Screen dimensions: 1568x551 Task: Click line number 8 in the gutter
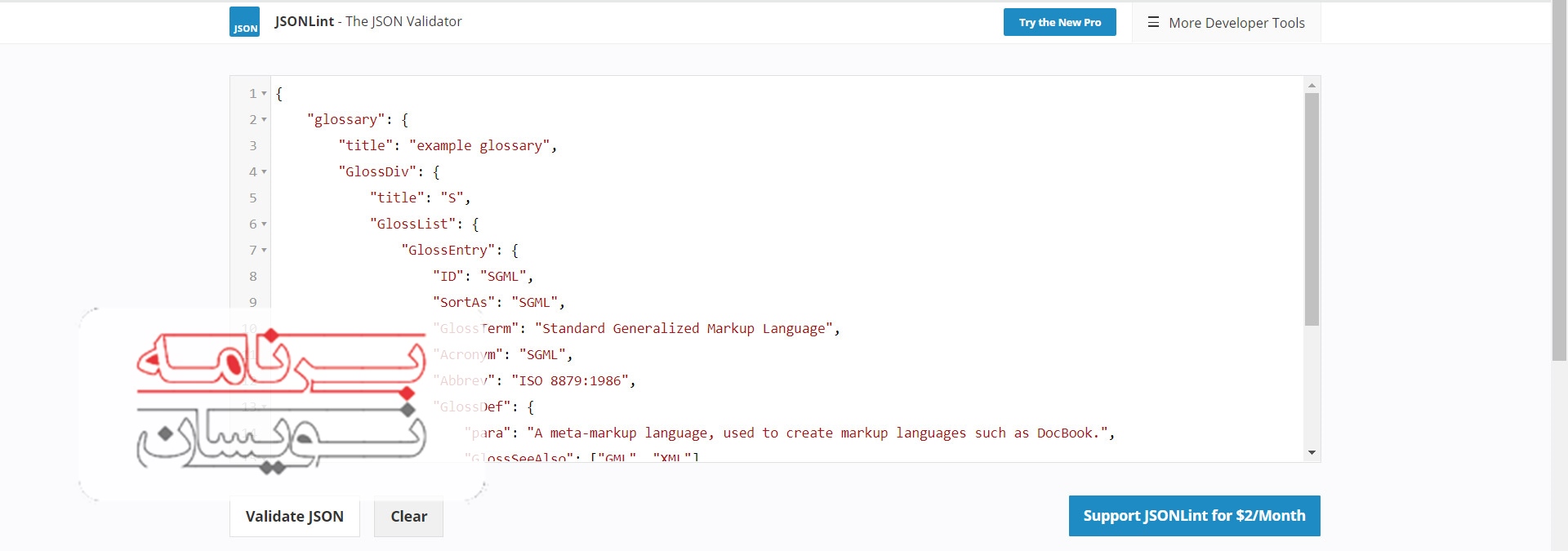(253, 277)
